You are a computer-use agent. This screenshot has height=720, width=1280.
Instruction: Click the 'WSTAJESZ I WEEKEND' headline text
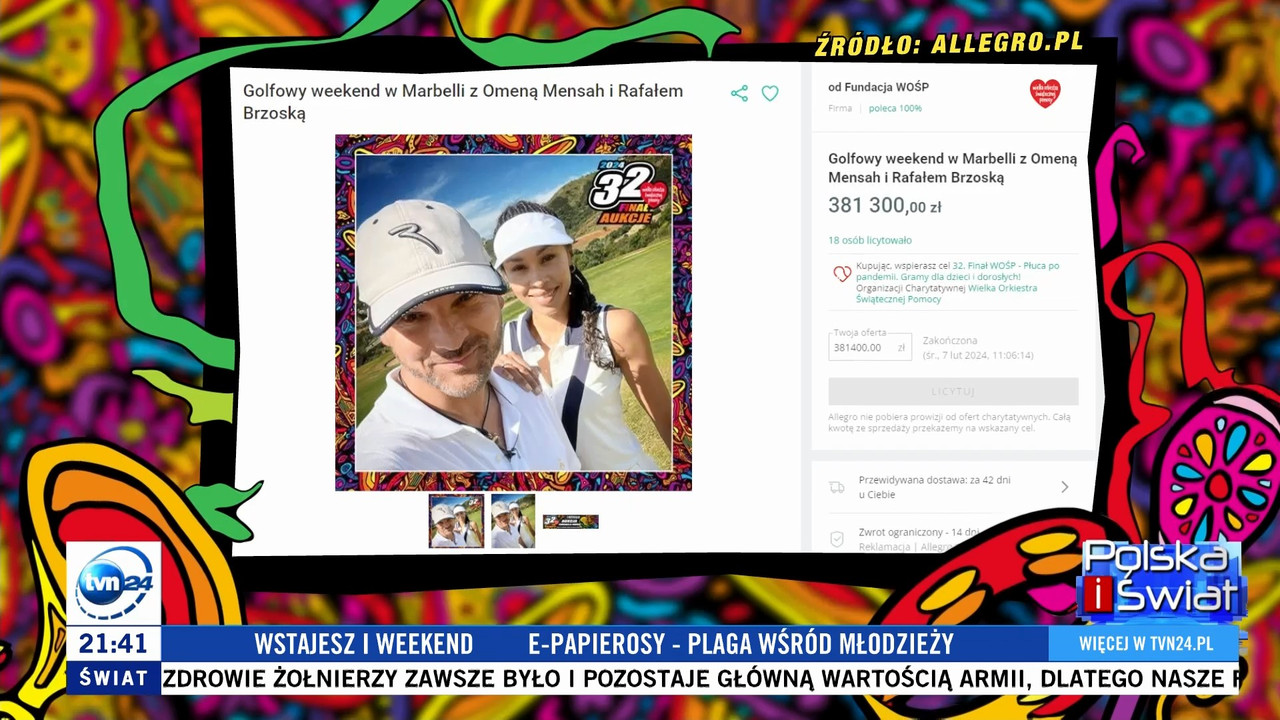[x=364, y=643]
